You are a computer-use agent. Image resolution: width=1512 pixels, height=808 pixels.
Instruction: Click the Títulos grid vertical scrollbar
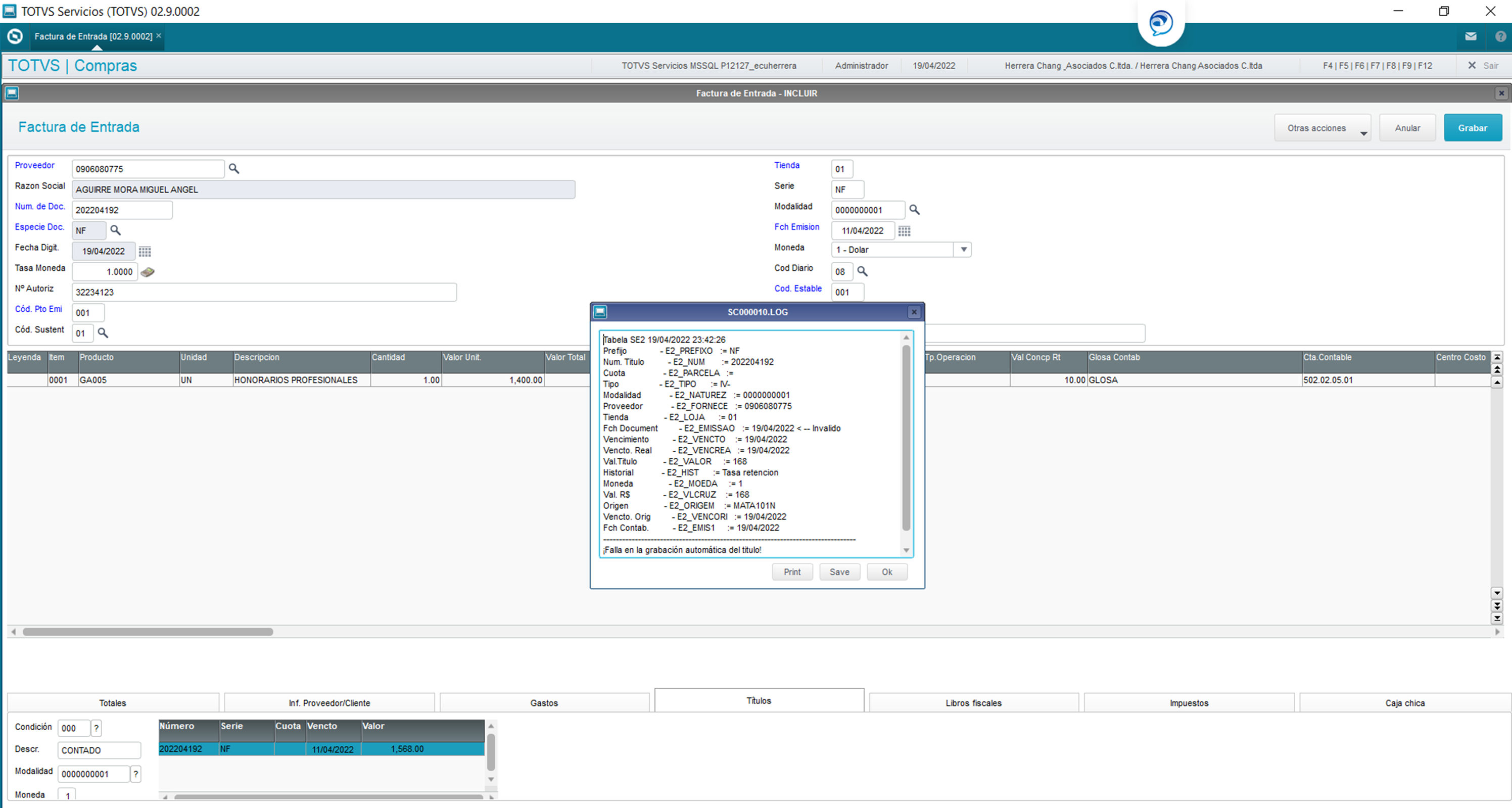[x=491, y=753]
